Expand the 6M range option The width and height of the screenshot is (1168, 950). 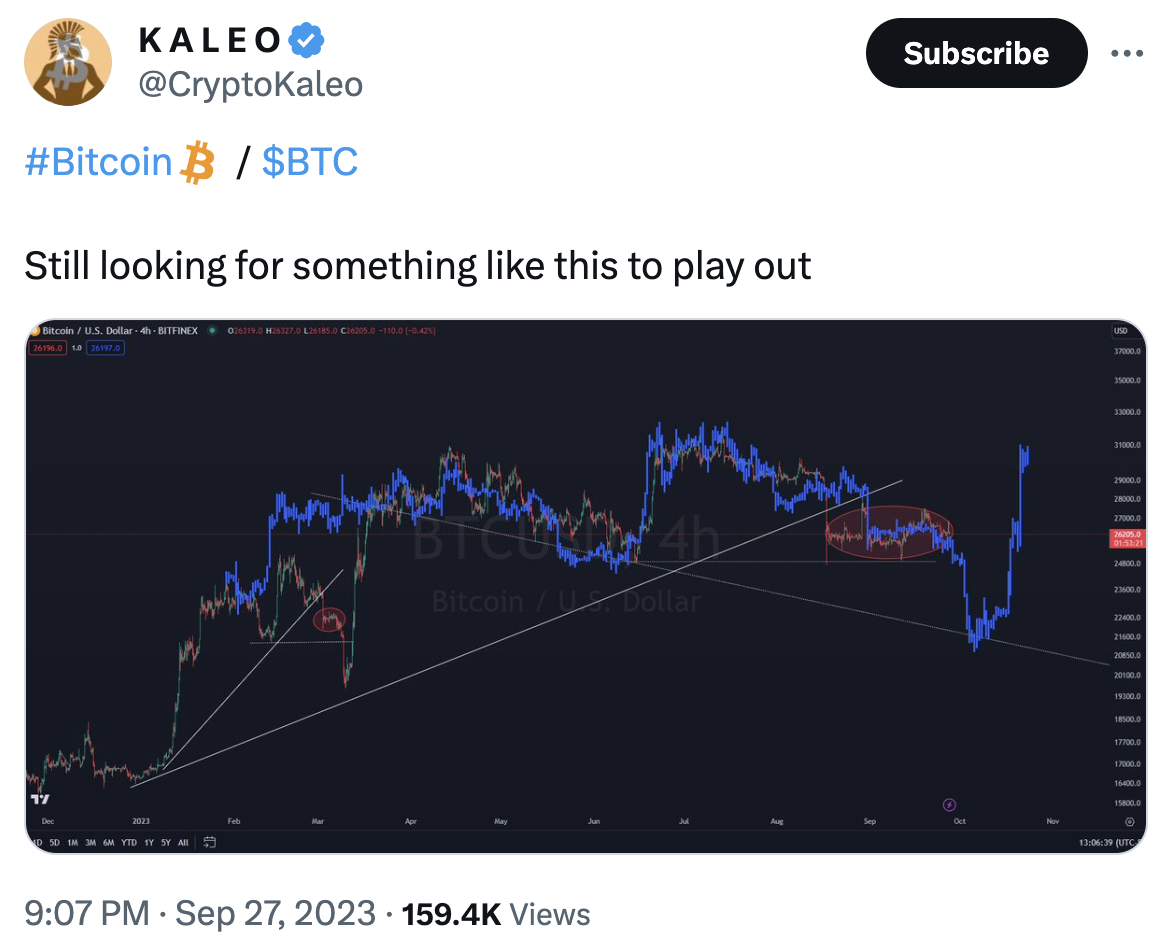tap(109, 843)
